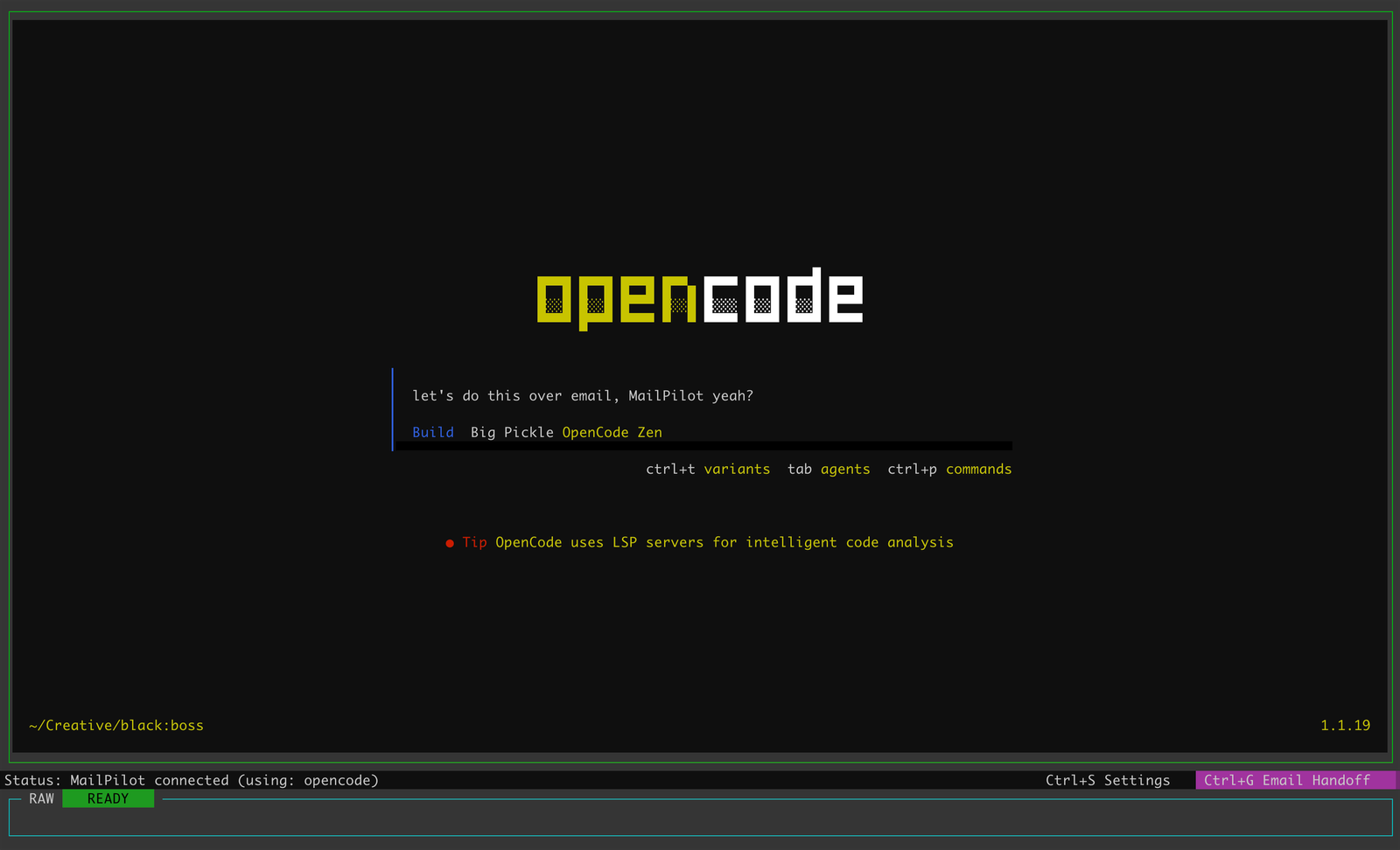Open the ctrl+t variants option
The height and width of the screenshot is (850, 1400).
[x=708, y=469]
